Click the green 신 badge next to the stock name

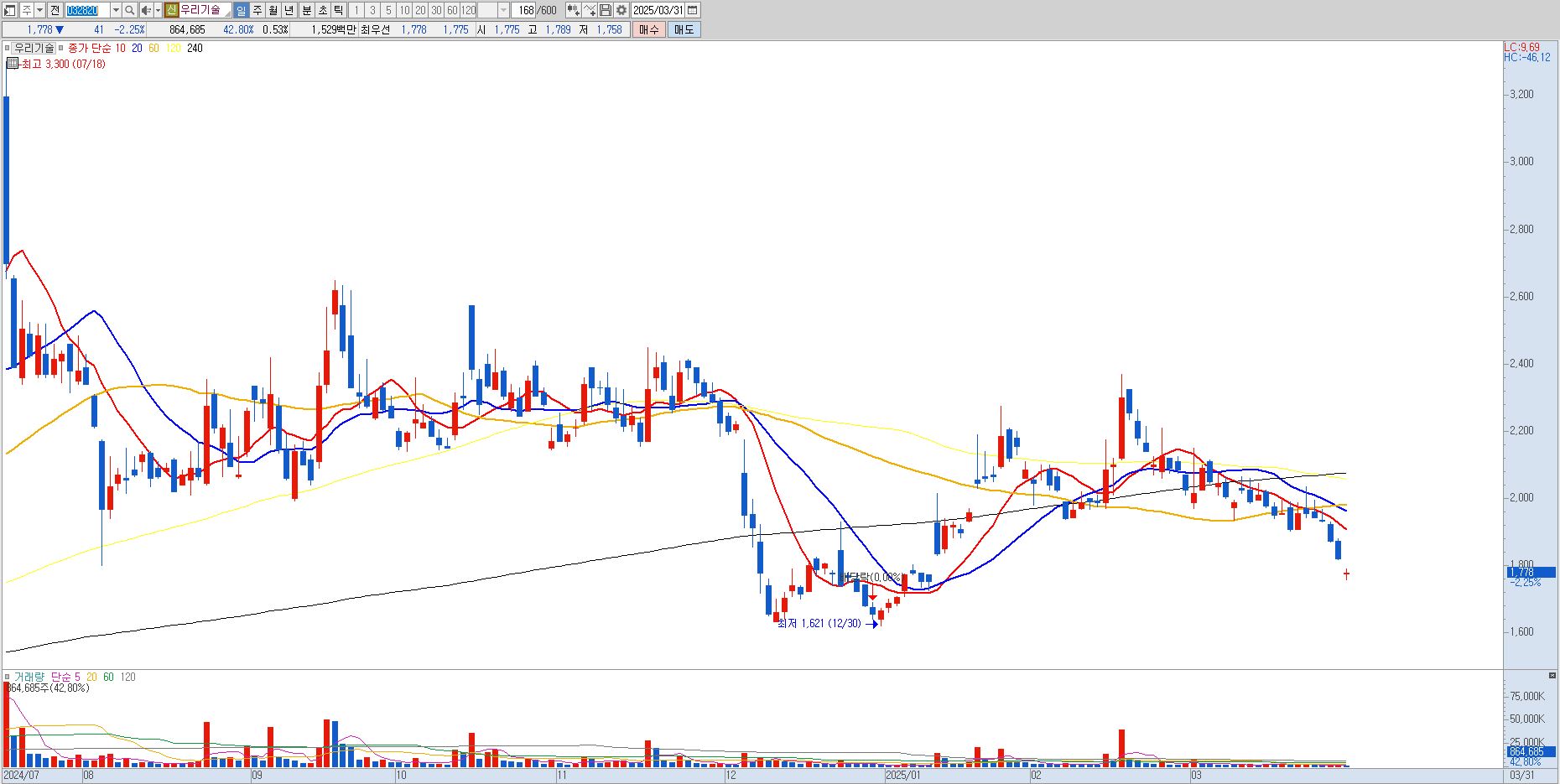coord(171,10)
